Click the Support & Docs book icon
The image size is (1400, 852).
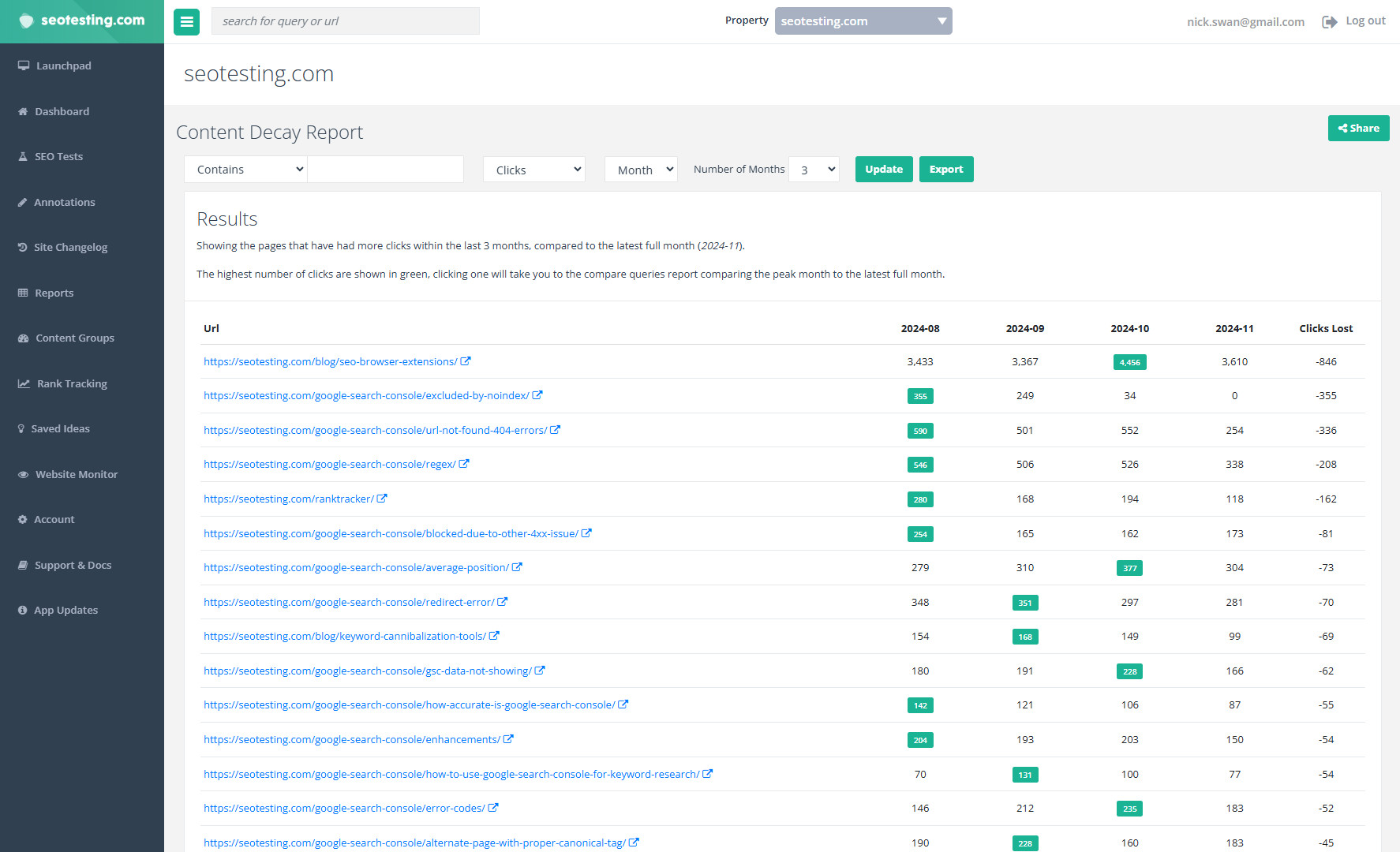(x=23, y=565)
